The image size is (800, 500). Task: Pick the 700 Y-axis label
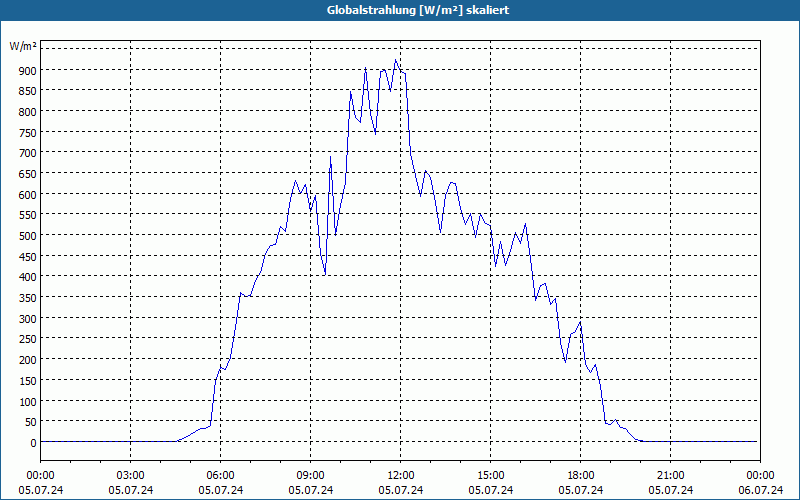pyautogui.click(x=29, y=154)
